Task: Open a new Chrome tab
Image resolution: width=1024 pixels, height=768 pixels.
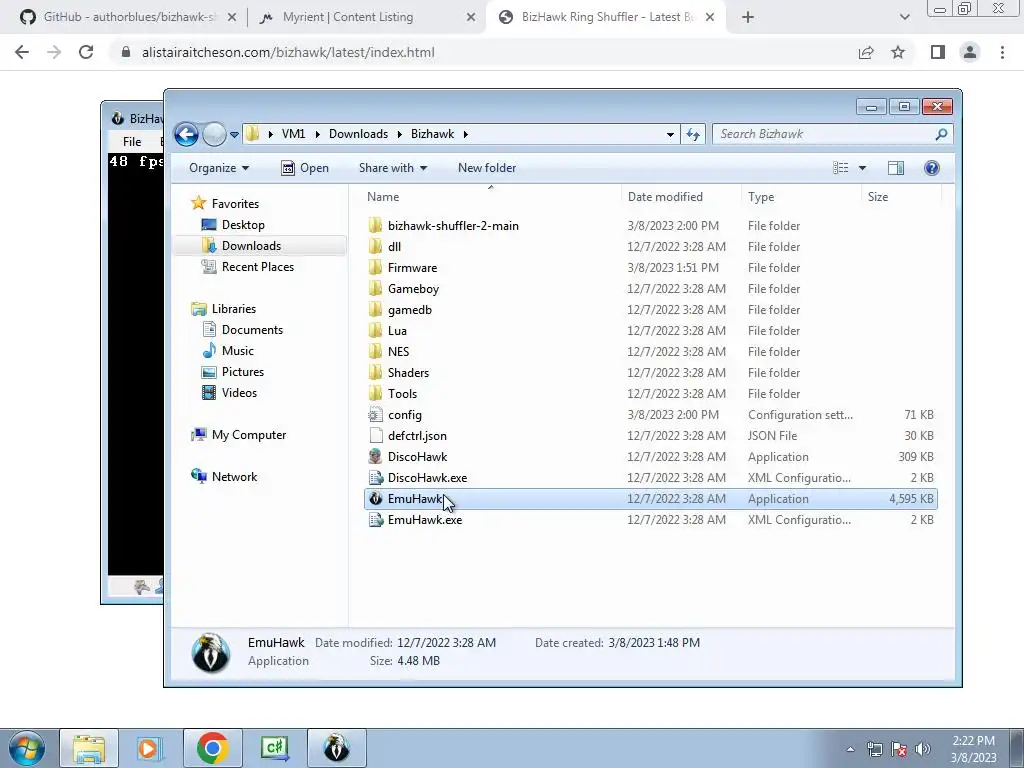Action: [x=748, y=18]
